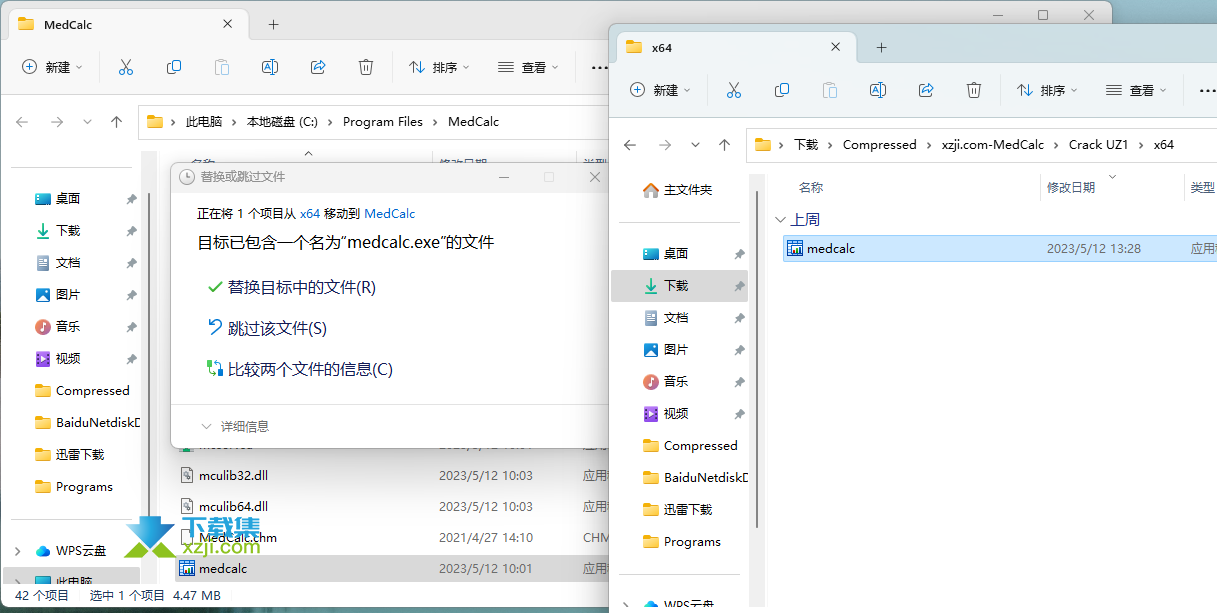Open Compressed folder in MedCalc window sidebar

[82, 390]
